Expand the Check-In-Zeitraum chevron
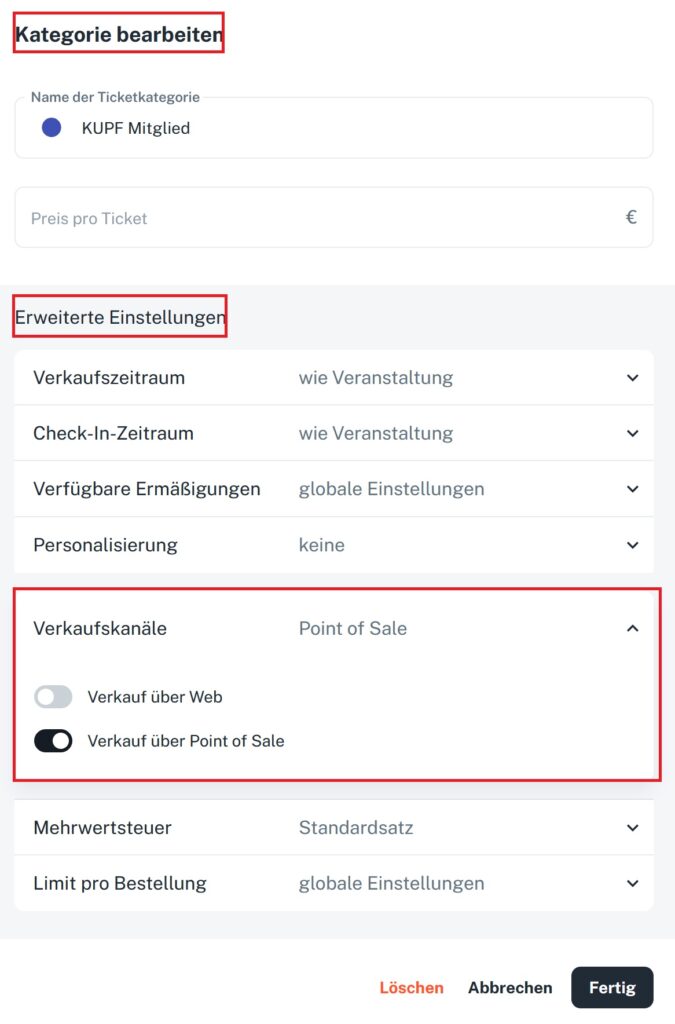Viewport: 675px width, 1024px height. (x=633, y=433)
